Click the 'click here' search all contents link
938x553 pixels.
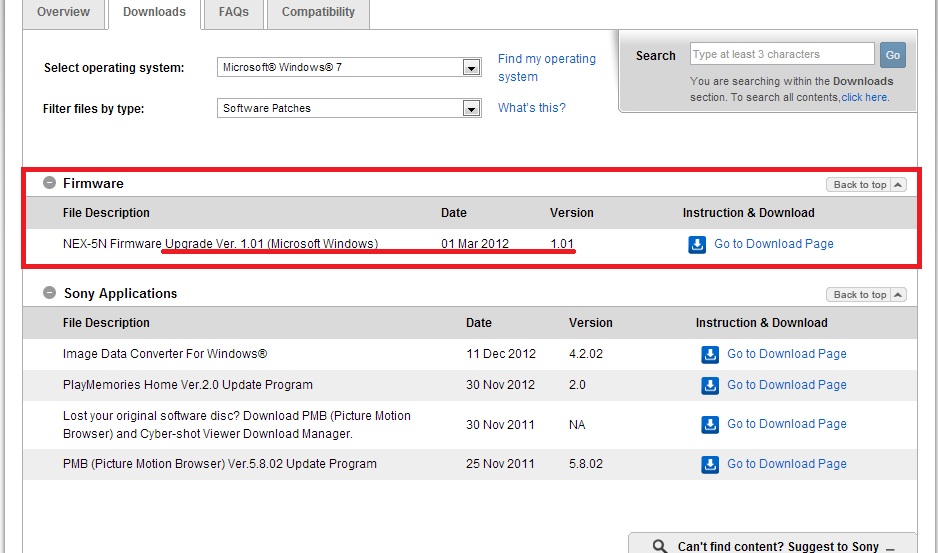click(864, 98)
